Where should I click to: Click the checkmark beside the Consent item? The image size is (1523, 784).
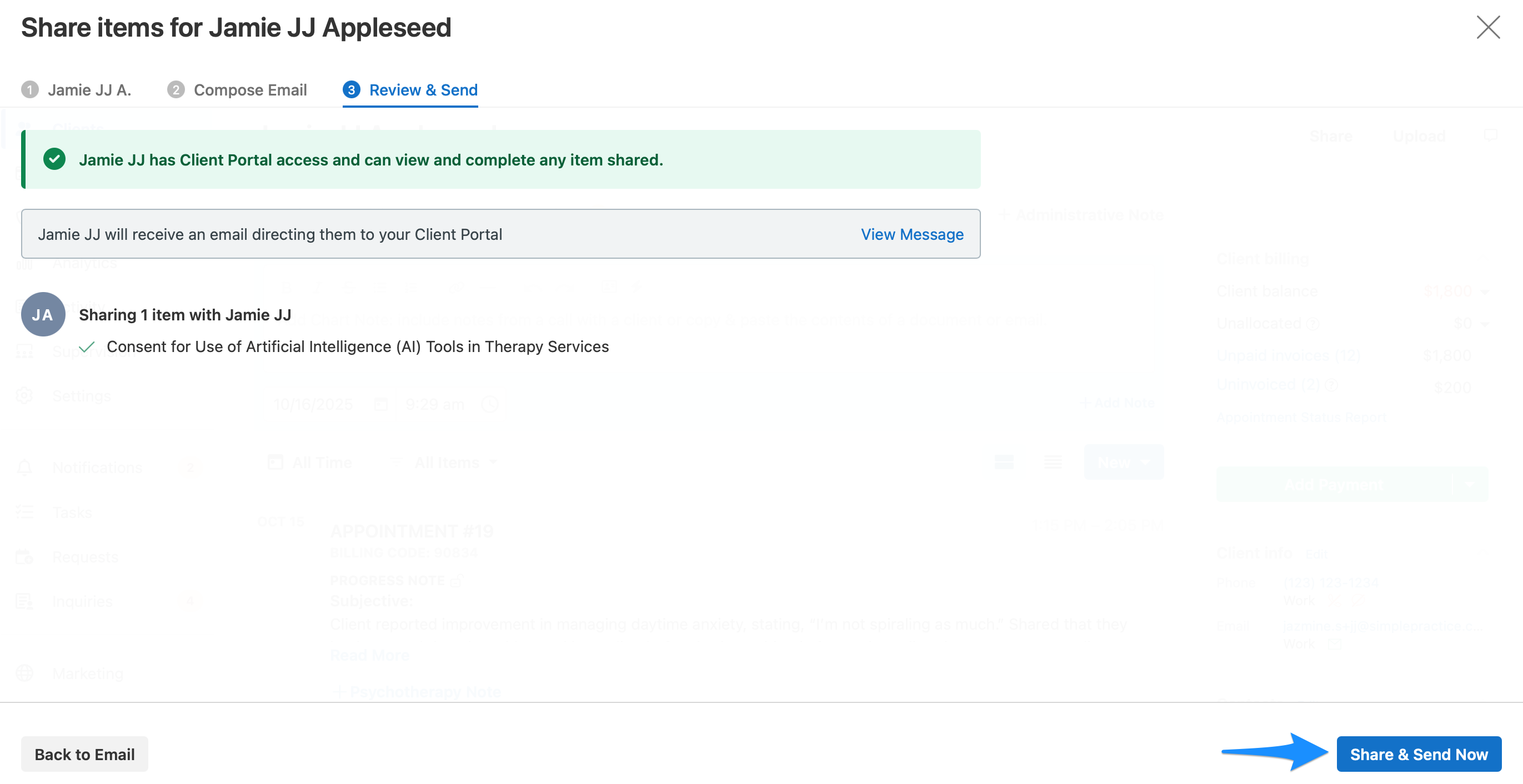[87, 347]
